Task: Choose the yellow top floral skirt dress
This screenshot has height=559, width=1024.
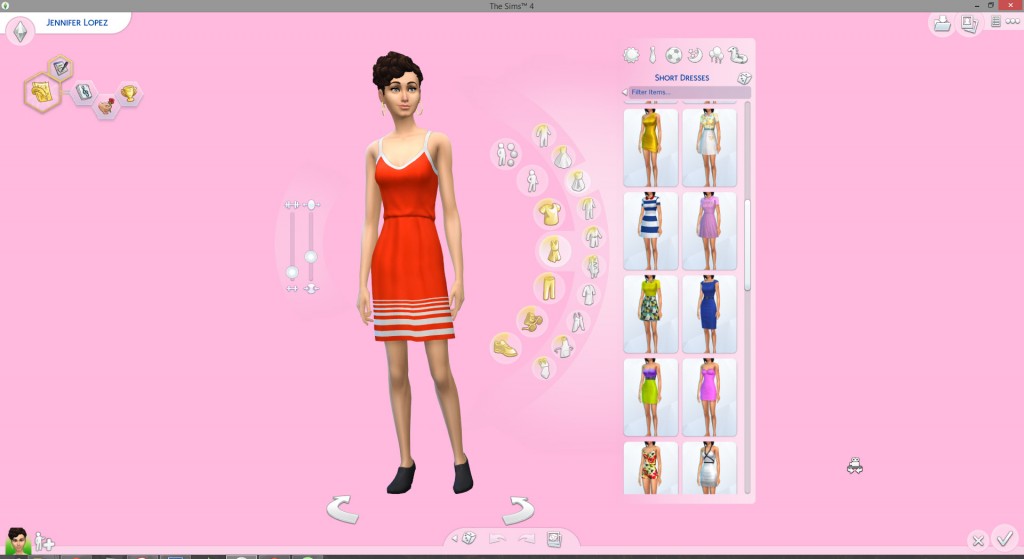Action: (650, 314)
